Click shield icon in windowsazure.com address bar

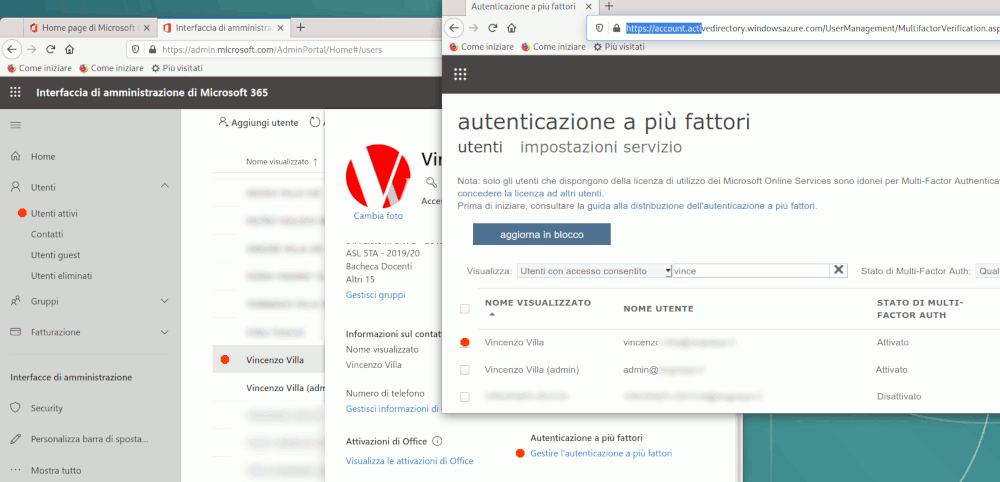pyautogui.click(x=599, y=28)
